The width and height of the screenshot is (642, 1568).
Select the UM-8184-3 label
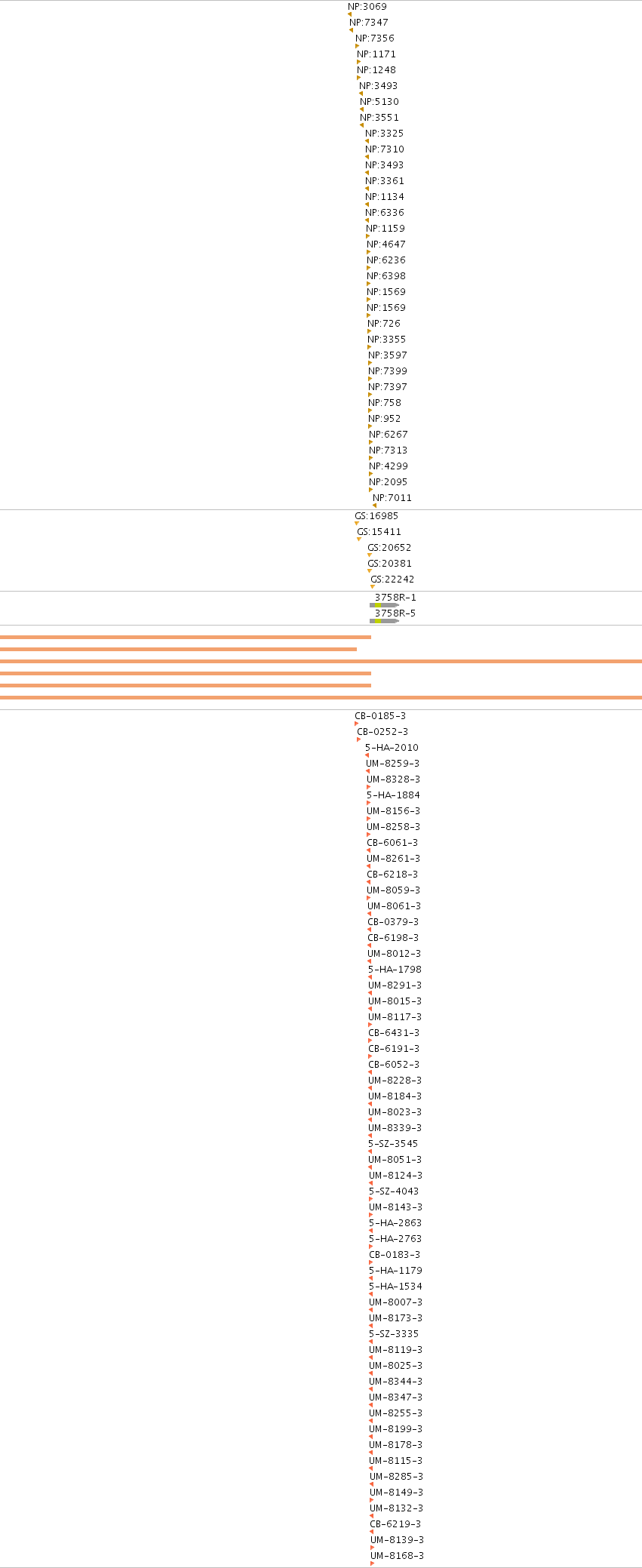click(395, 1096)
